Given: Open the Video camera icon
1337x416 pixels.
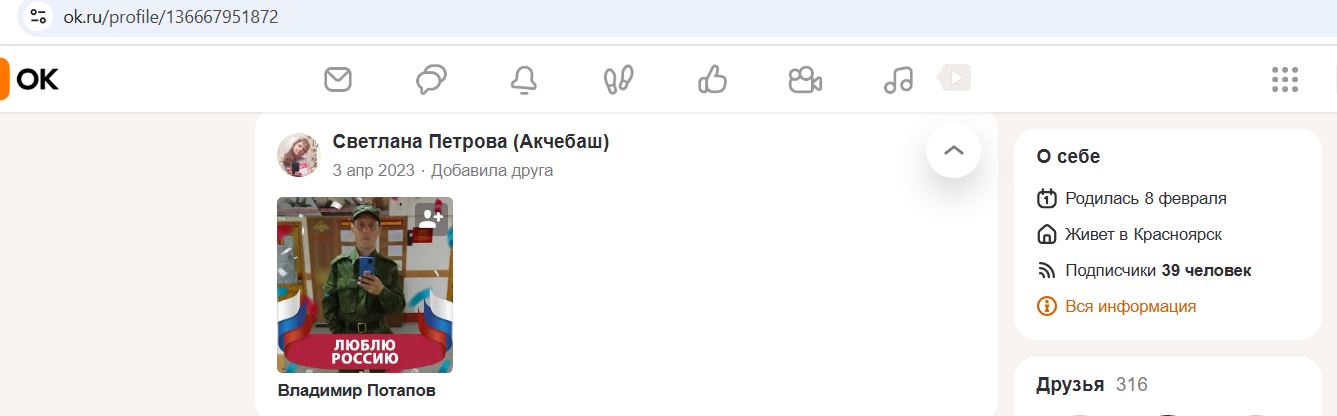Looking at the screenshot, I should click(804, 79).
